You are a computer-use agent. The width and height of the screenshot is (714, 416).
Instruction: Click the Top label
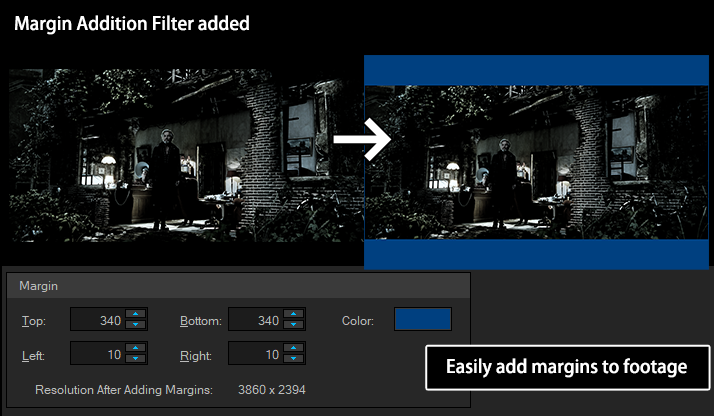34,321
